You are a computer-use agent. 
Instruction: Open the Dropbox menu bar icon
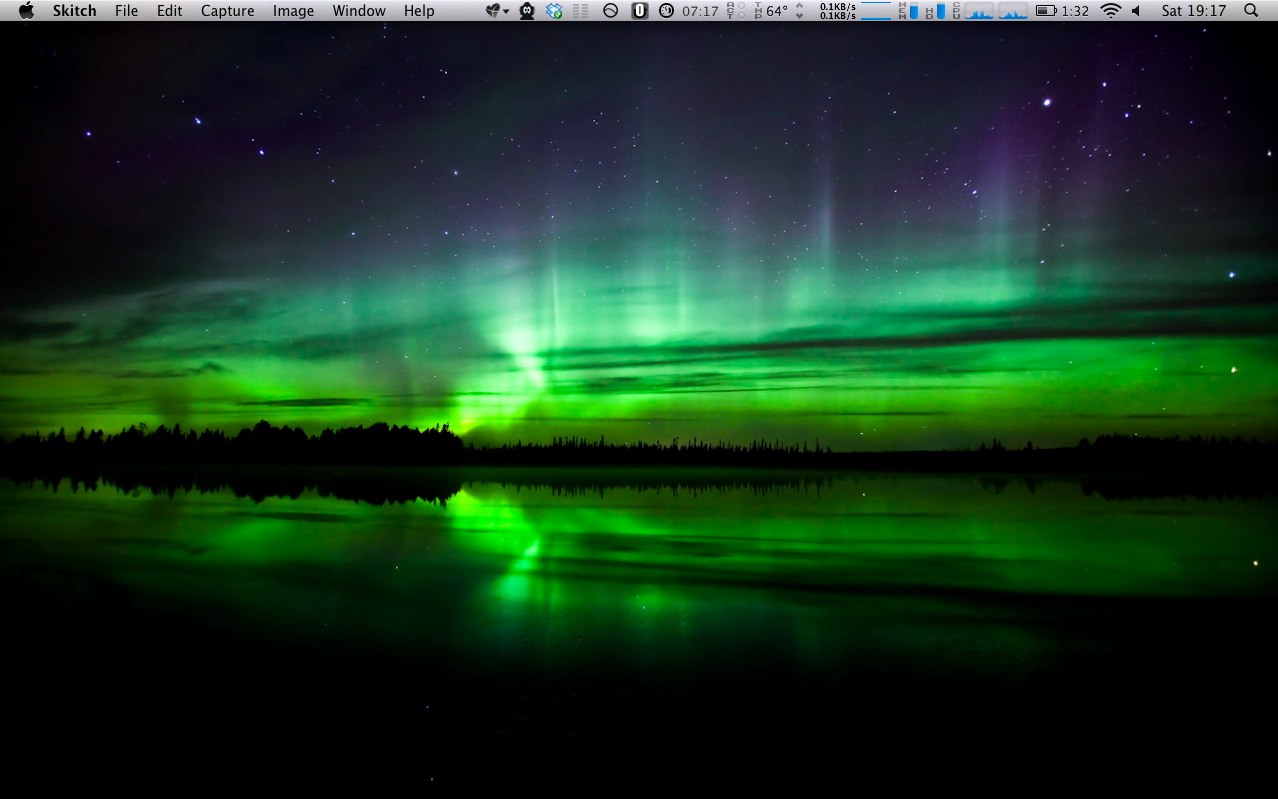554,11
